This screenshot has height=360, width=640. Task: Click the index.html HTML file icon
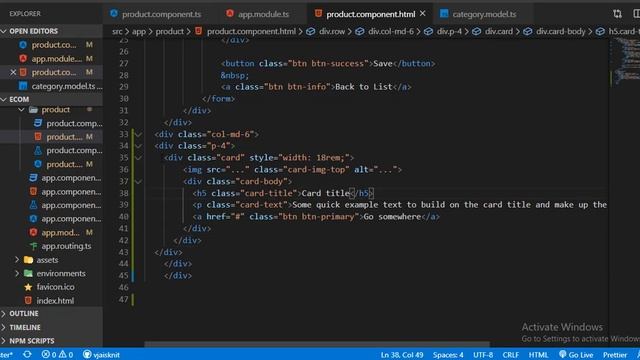tap(28, 300)
